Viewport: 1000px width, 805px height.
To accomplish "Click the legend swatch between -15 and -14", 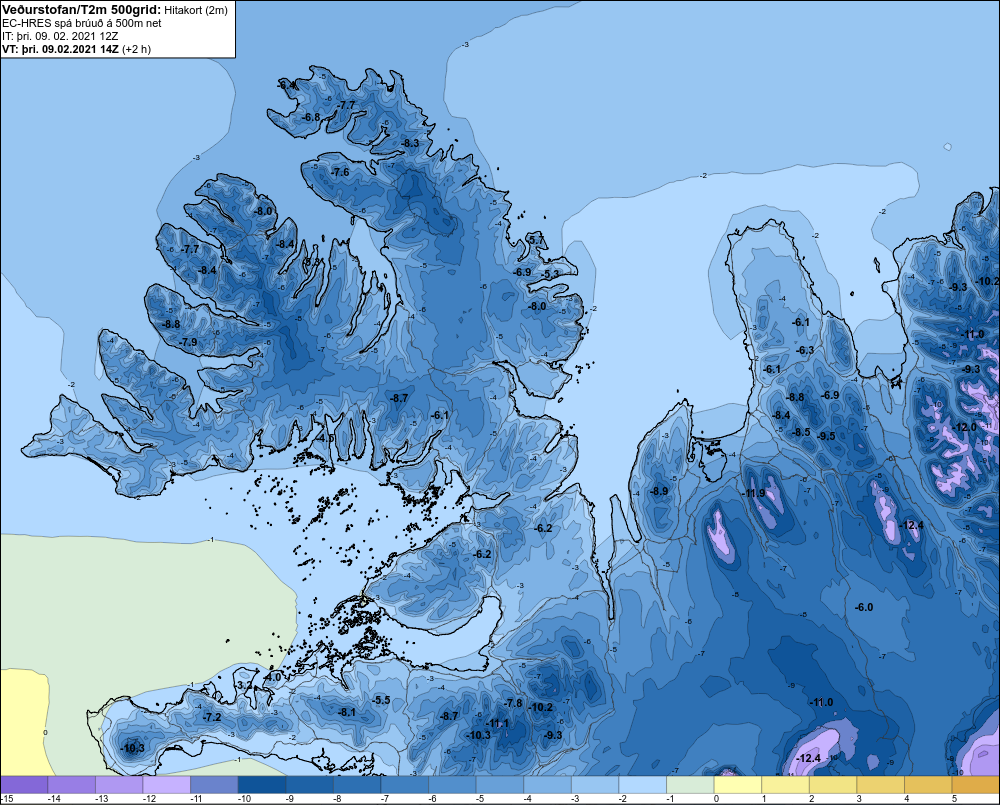I will click(x=24, y=785).
